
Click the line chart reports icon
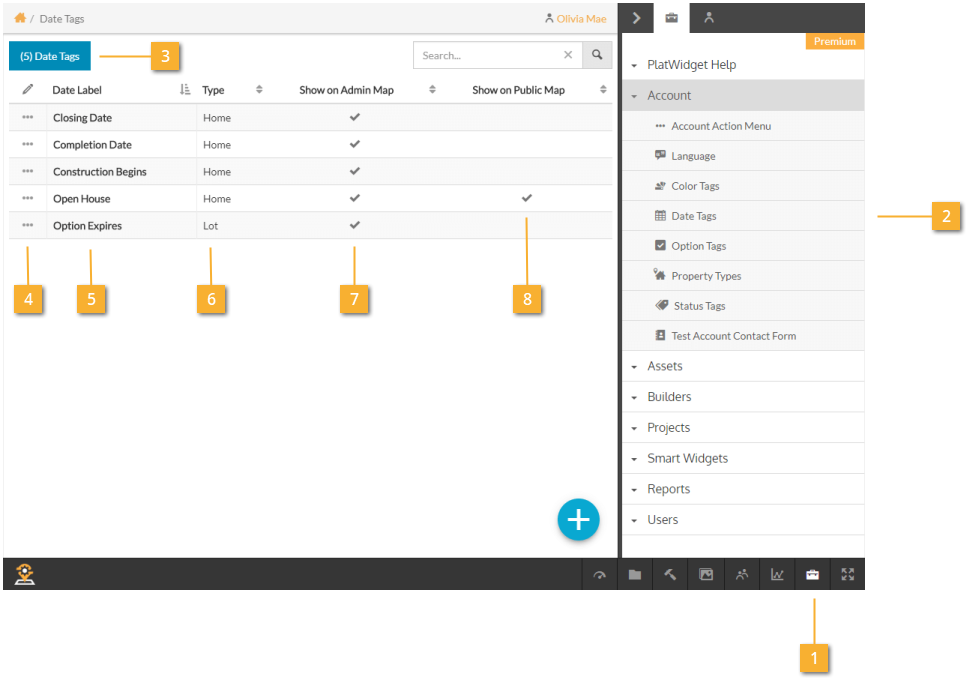coord(777,575)
